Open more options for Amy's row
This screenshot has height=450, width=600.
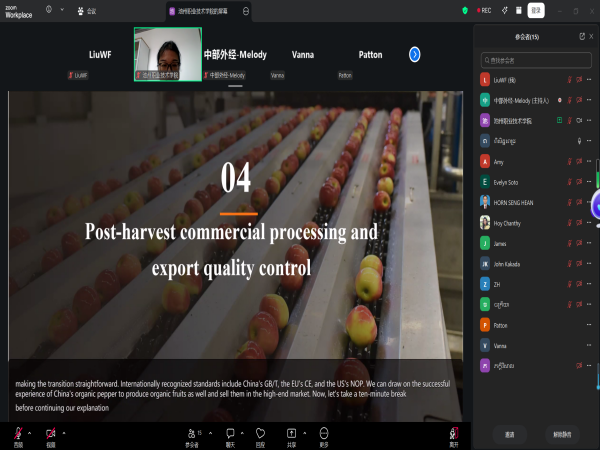589,161
